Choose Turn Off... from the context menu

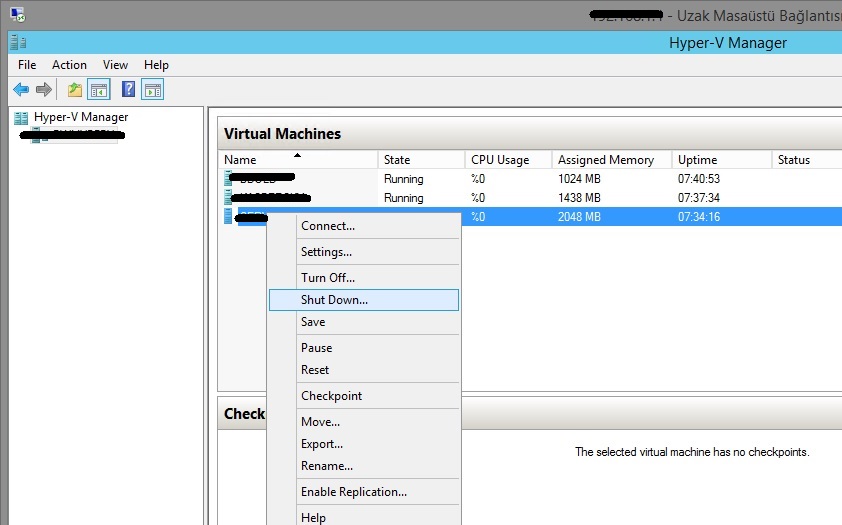[x=364, y=278]
